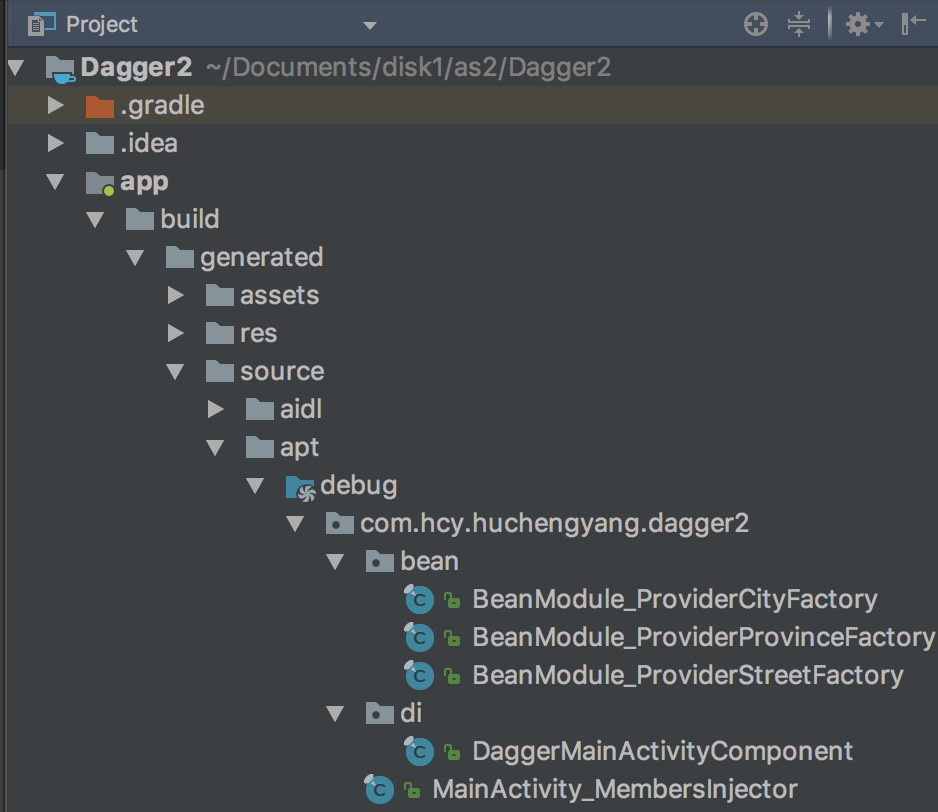Select the com.hcy.huchengyang.dagger2 package

coord(554,524)
